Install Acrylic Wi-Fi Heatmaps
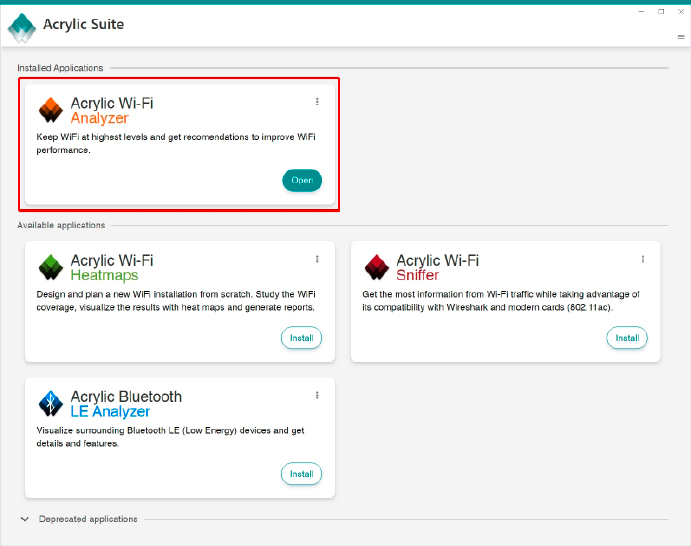Image resolution: width=691 pixels, height=546 pixels. click(x=301, y=338)
